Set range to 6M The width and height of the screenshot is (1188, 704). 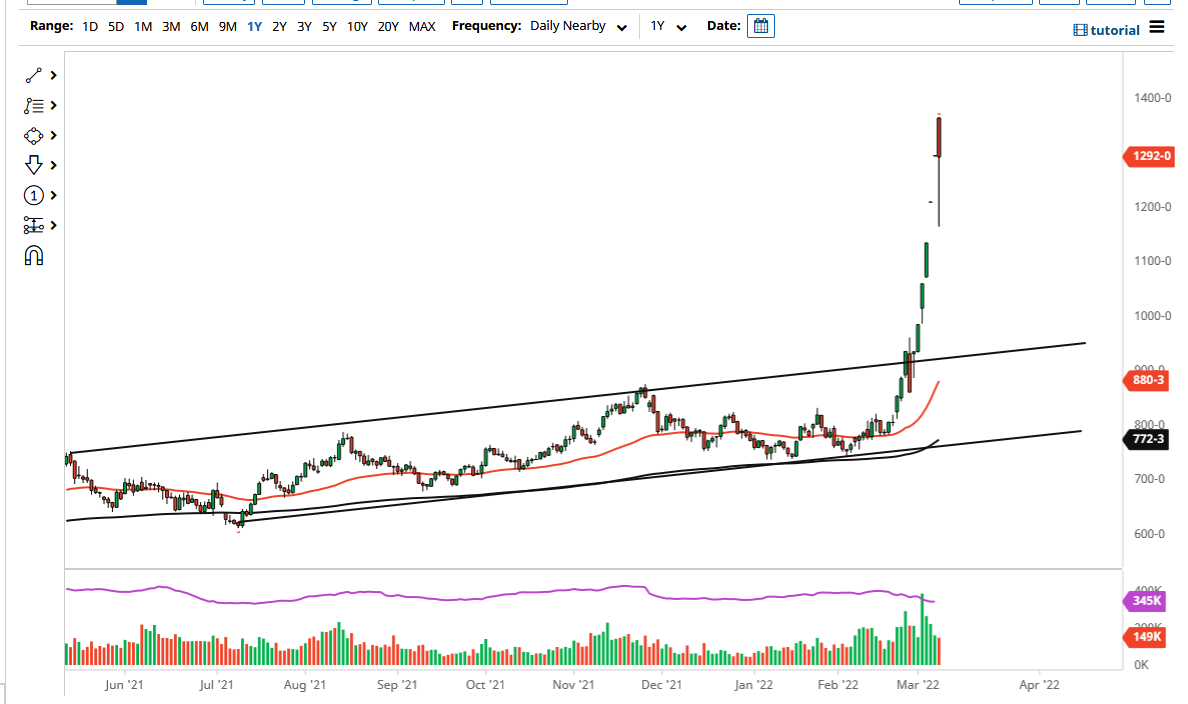click(199, 27)
